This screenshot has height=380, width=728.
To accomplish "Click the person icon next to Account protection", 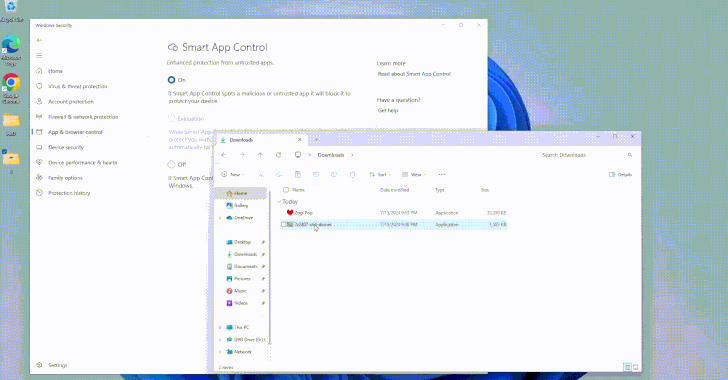I will (x=39, y=101).
